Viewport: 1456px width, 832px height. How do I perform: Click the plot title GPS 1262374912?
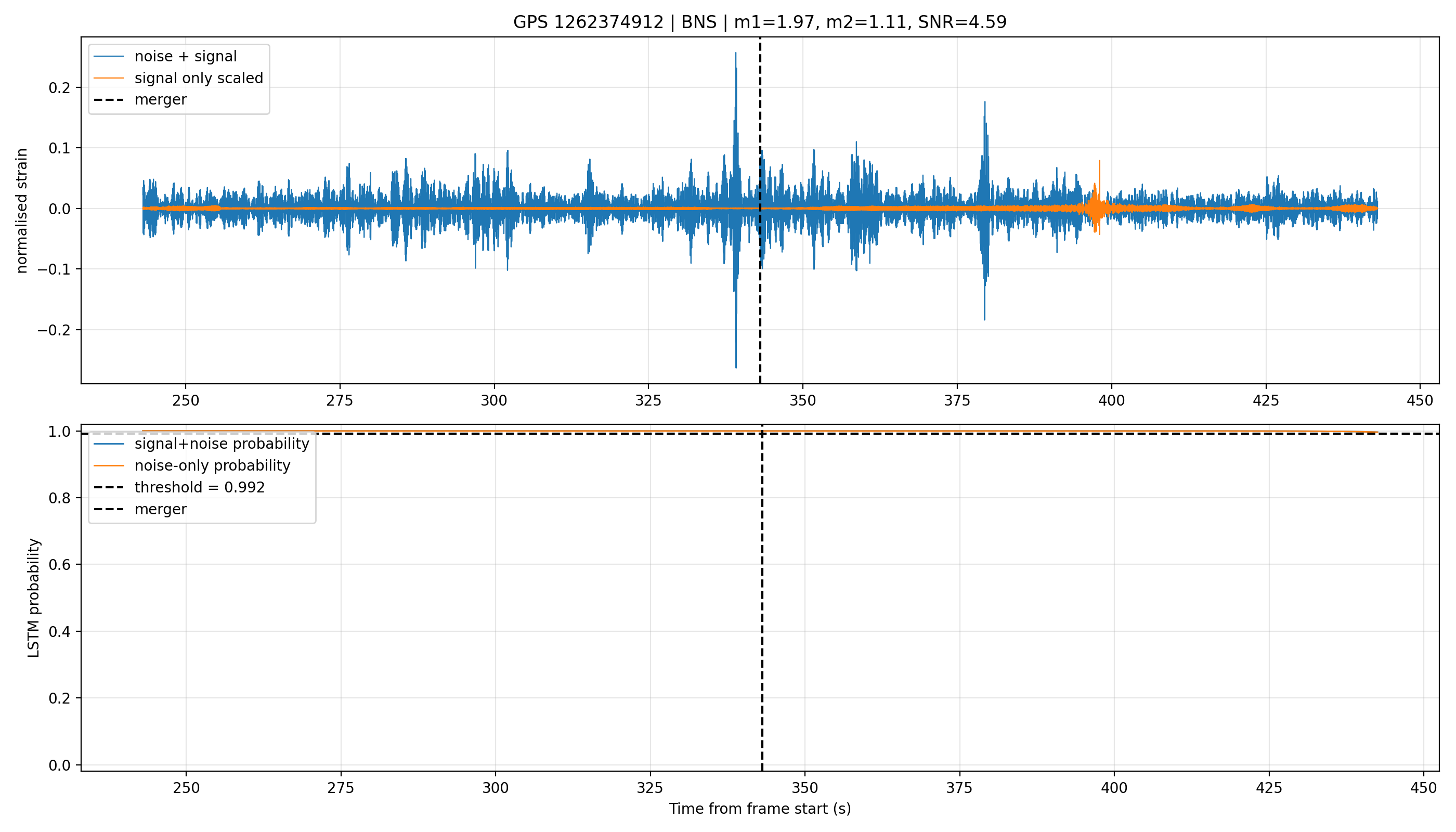click(589, 22)
